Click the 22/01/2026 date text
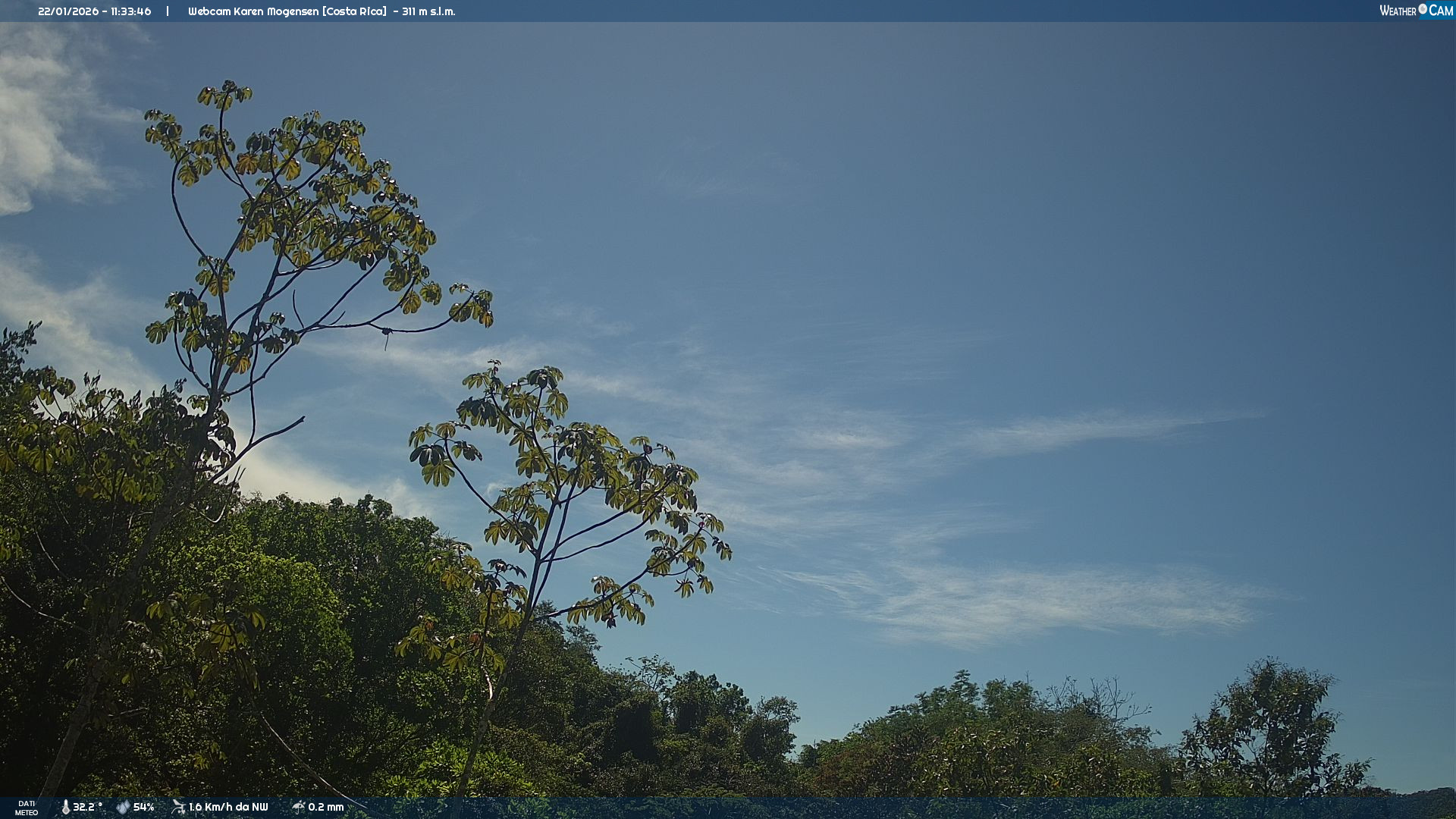1456x819 pixels. point(69,11)
